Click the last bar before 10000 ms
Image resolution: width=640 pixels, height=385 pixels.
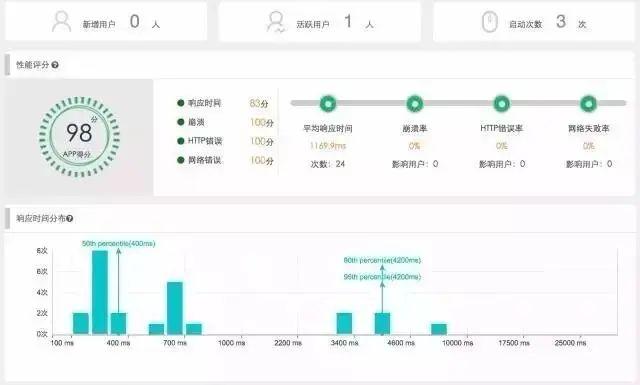439,329
